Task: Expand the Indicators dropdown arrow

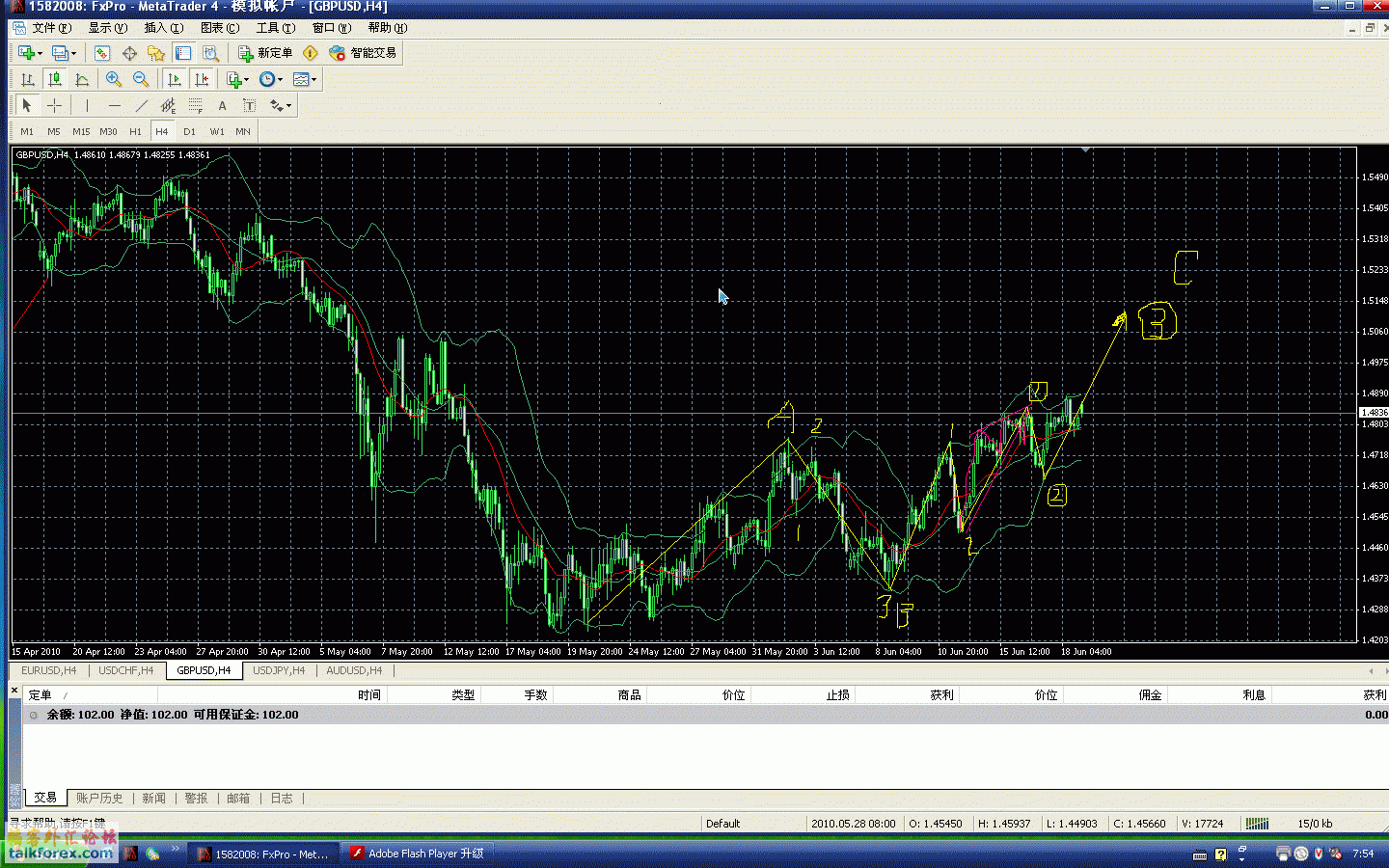Action: pyautogui.click(x=247, y=80)
